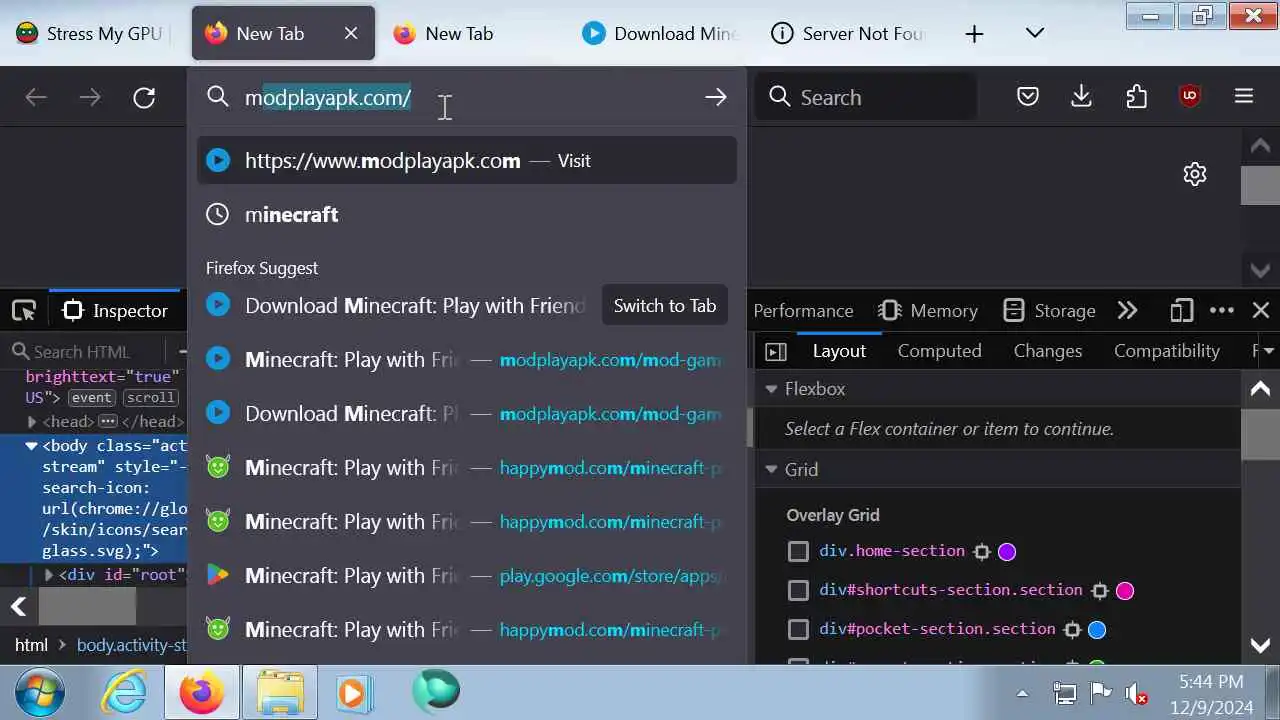Click the ellipsis badge in head node
The width and height of the screenshot is (1280, 720).
(108, 422)
